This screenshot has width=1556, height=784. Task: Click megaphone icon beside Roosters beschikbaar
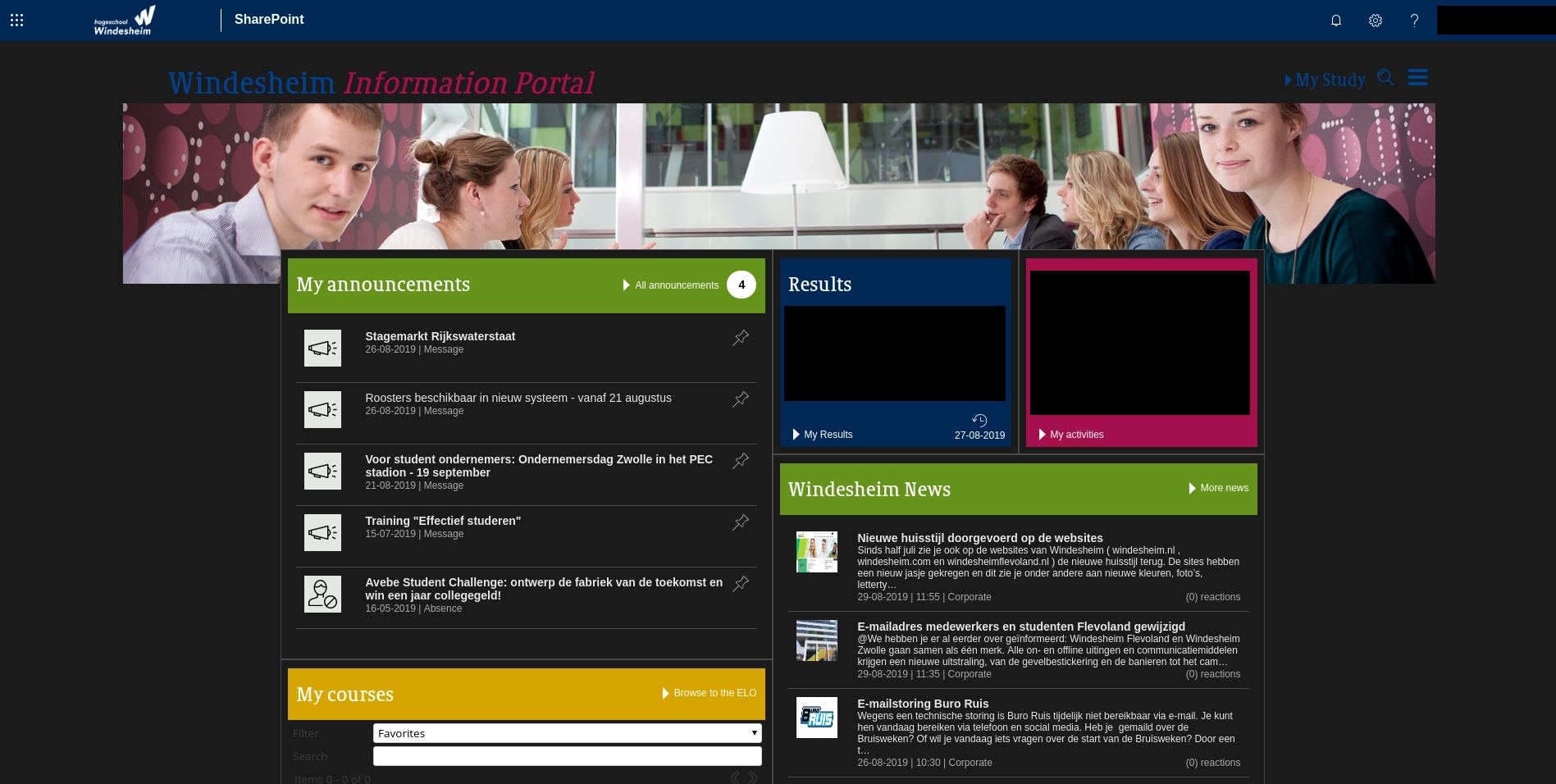point(322,410)
